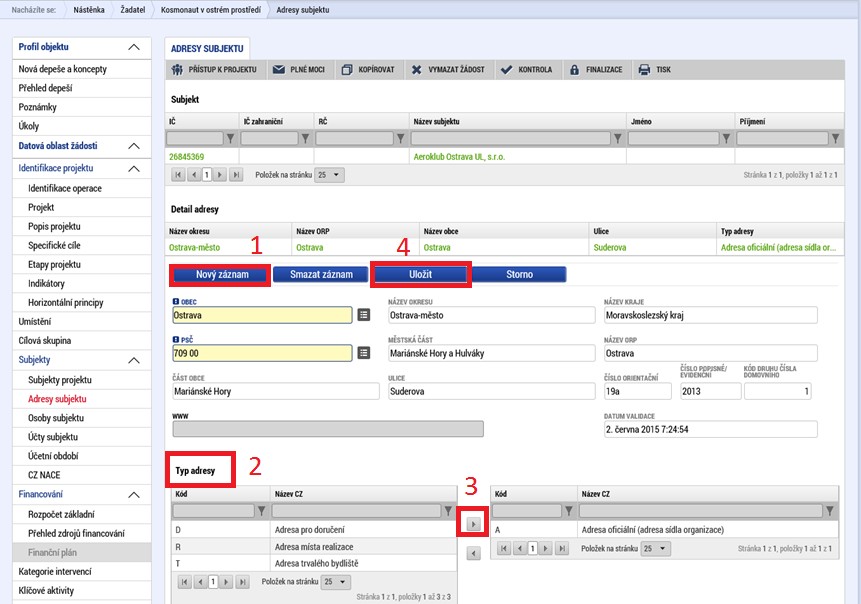The height and width of the screenshot is (604, 861).
Task: Click filter icon for right Kód column
Action: 569,511
